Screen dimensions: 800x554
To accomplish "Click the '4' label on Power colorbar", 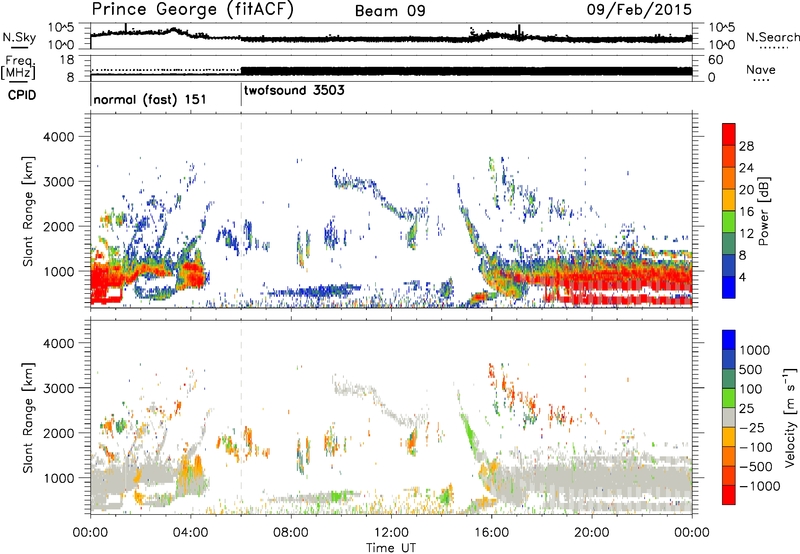I will point(742,277).
